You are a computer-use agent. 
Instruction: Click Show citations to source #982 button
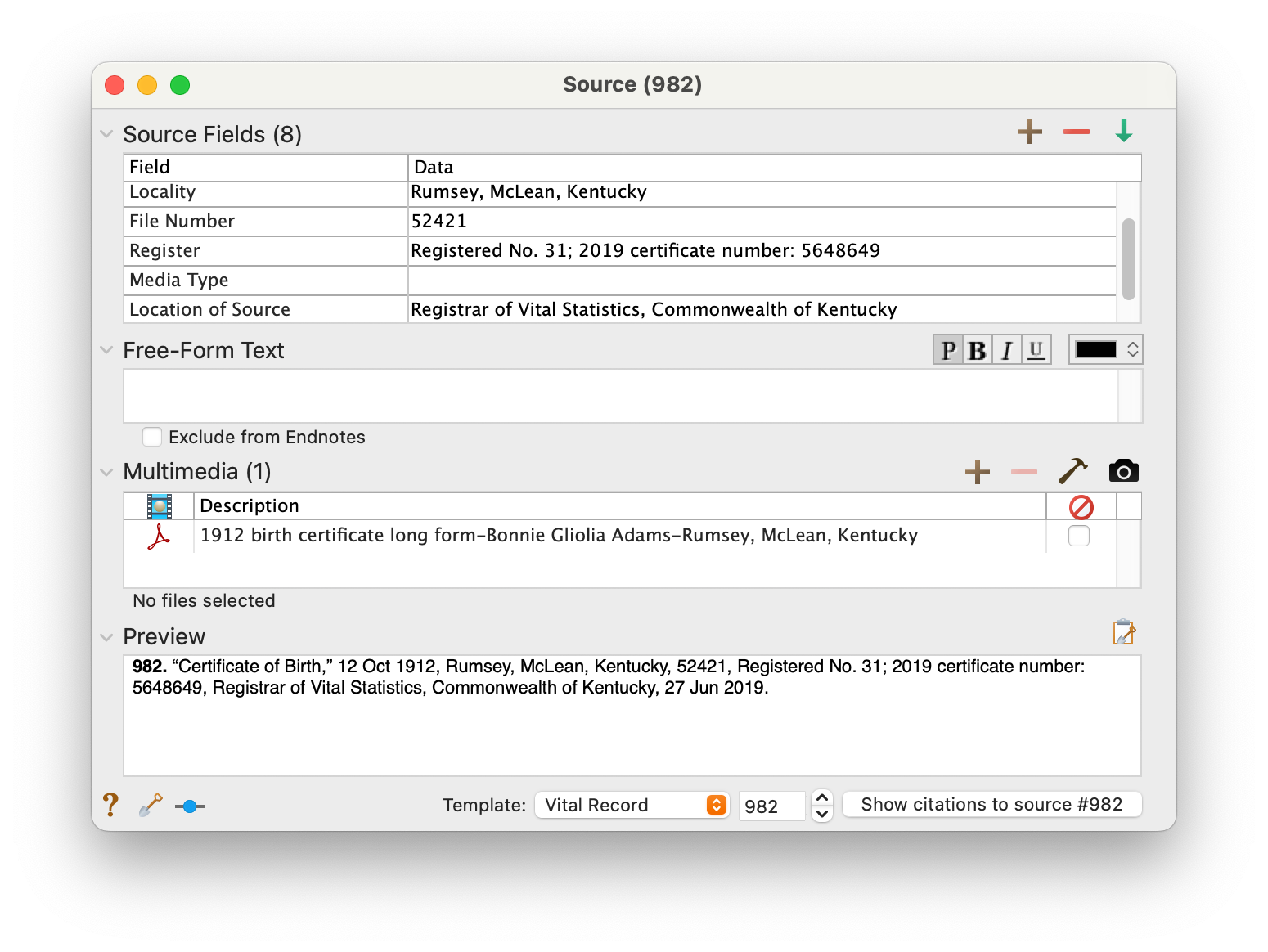(991, 804)
